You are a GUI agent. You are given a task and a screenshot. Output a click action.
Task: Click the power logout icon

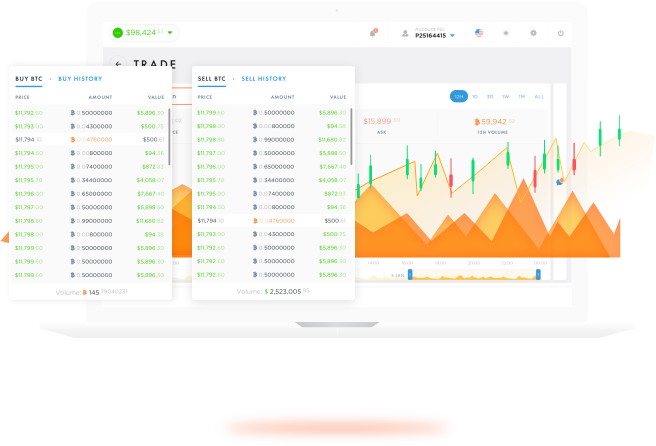tap(561, 33)
